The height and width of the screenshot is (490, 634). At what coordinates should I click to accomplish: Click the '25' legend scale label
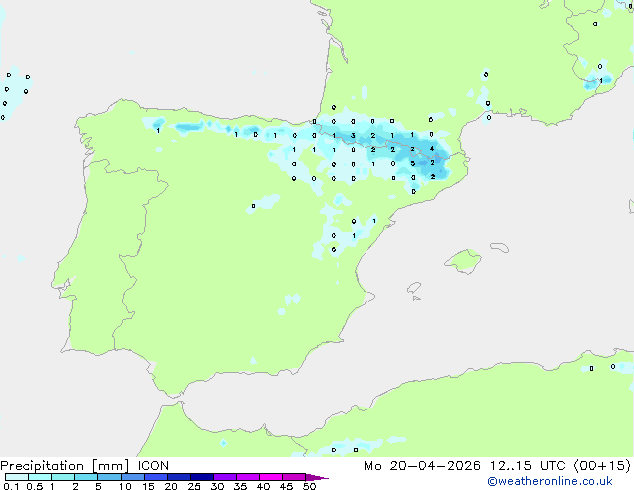click(x=194, y=486)
